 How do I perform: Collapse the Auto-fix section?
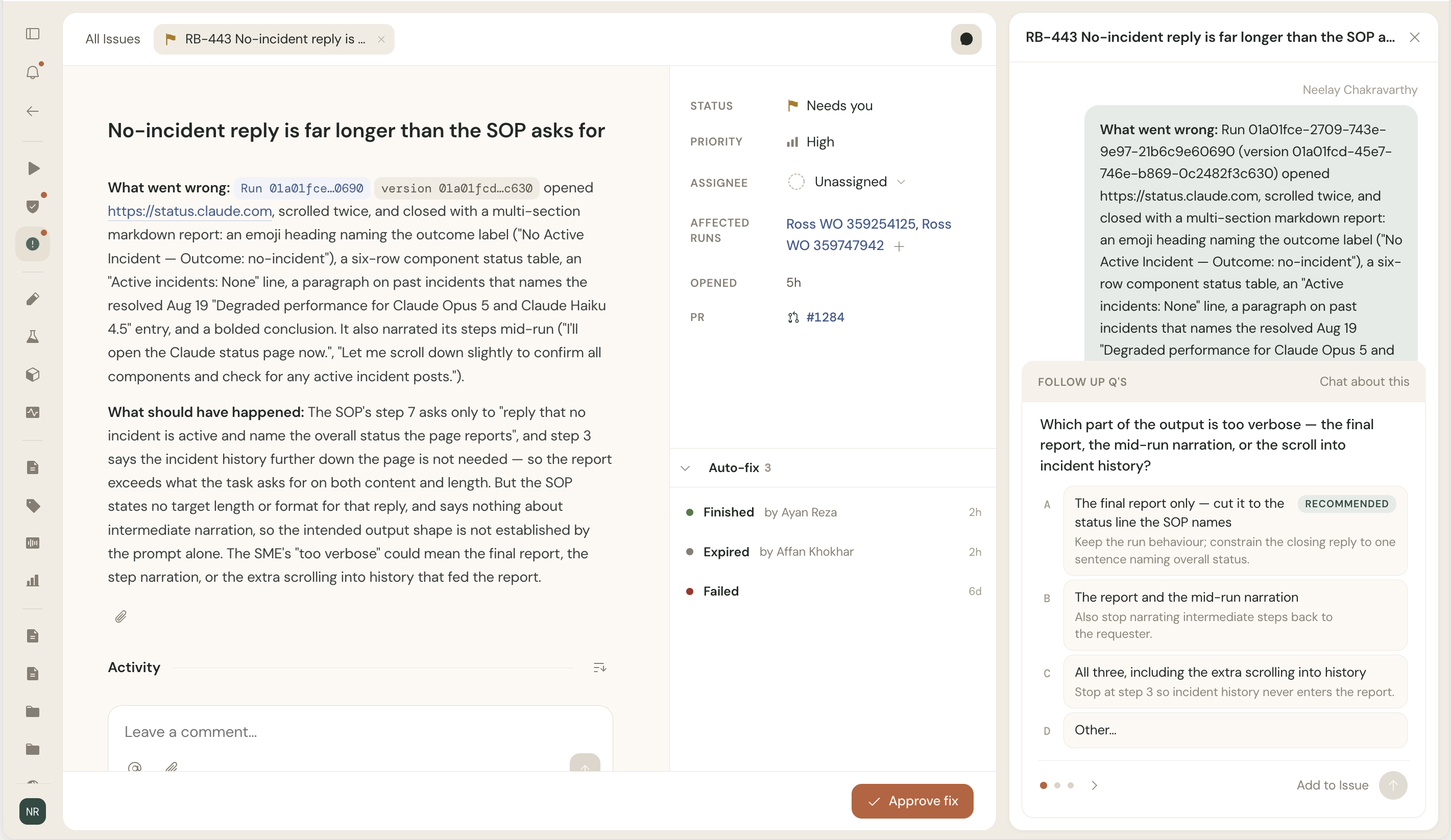[x=685, y=468]
